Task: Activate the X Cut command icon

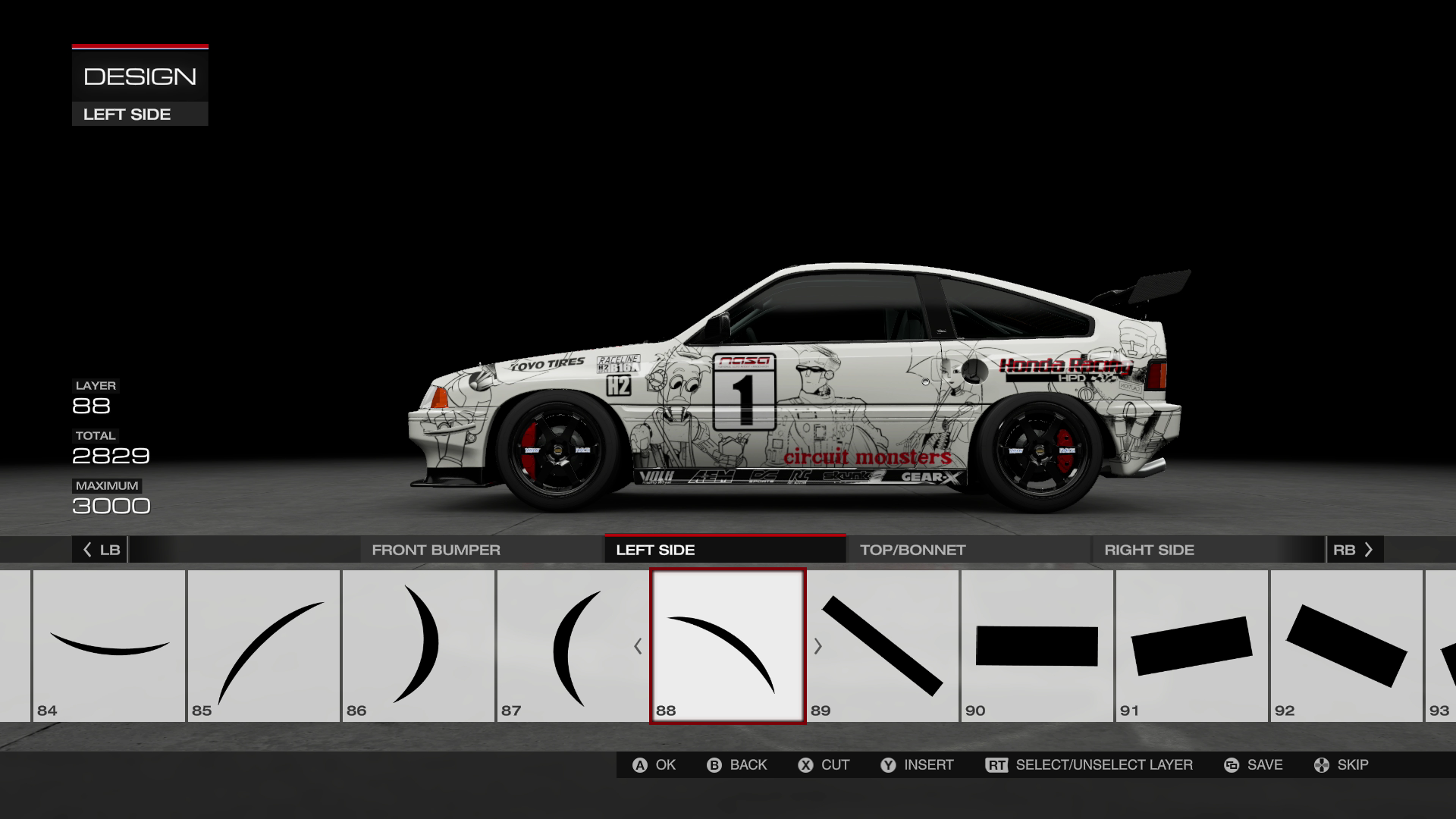Action: [x=807, y=764]
